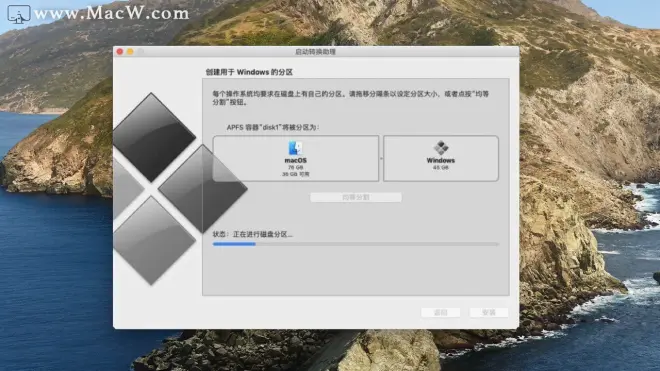Screen dimensions: 660x371
Task: Click the 均等分割 (divide equally) button
Action: pos(356,197)
